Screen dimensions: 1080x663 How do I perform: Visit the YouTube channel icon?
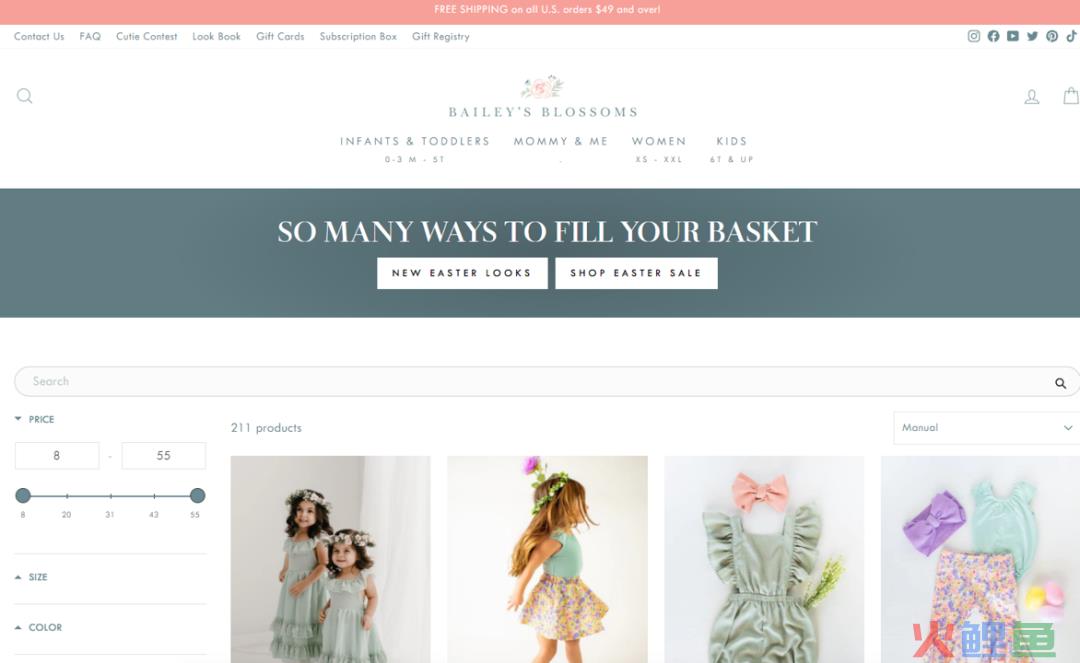click(1012, 36)
